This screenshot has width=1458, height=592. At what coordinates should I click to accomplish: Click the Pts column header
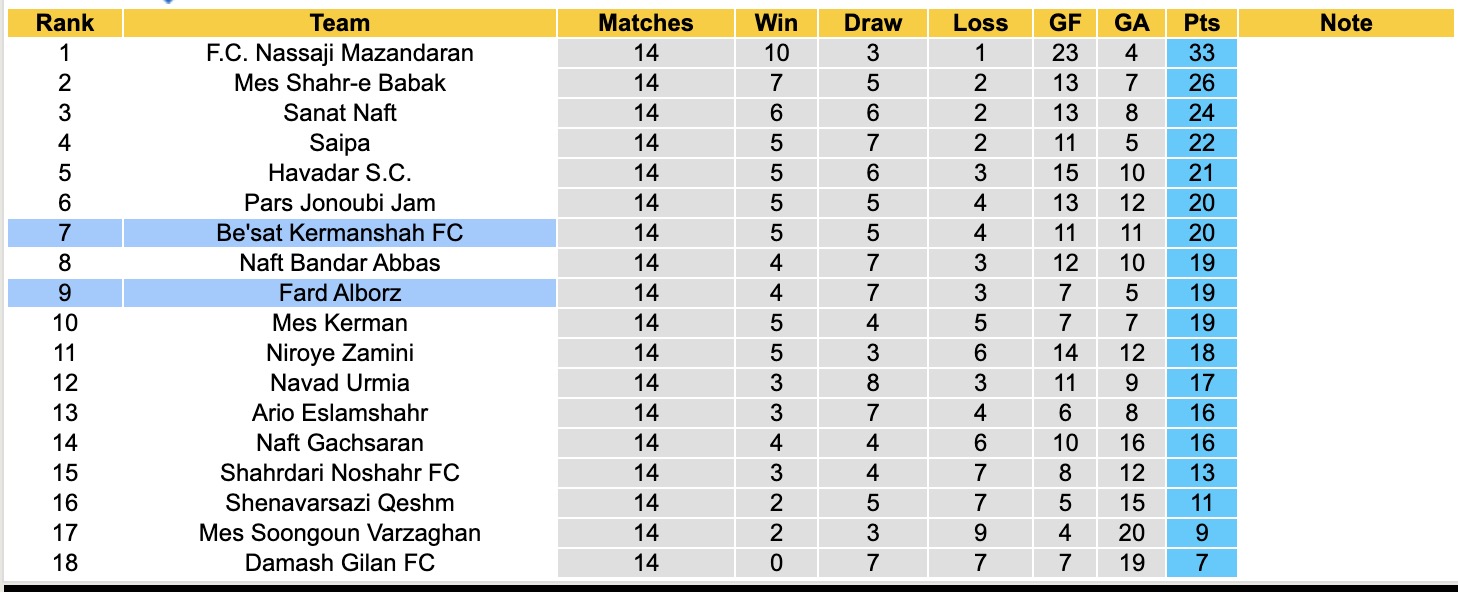(x=1201, y=23)
